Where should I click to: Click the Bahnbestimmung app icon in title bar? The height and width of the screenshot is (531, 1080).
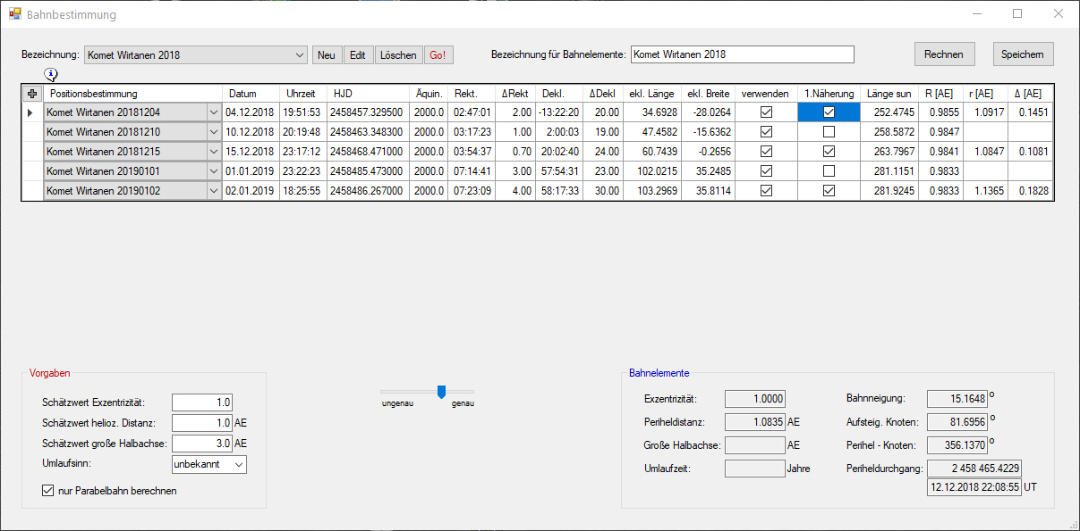click(x=14, y=15)
